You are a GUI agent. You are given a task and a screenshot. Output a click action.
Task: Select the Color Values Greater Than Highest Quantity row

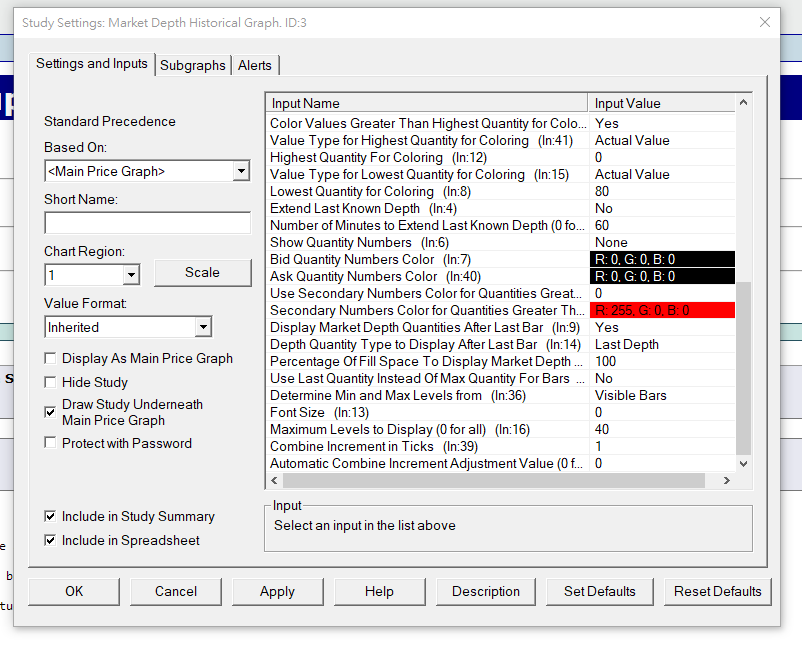pyautogui.click(x=501, y=123)
